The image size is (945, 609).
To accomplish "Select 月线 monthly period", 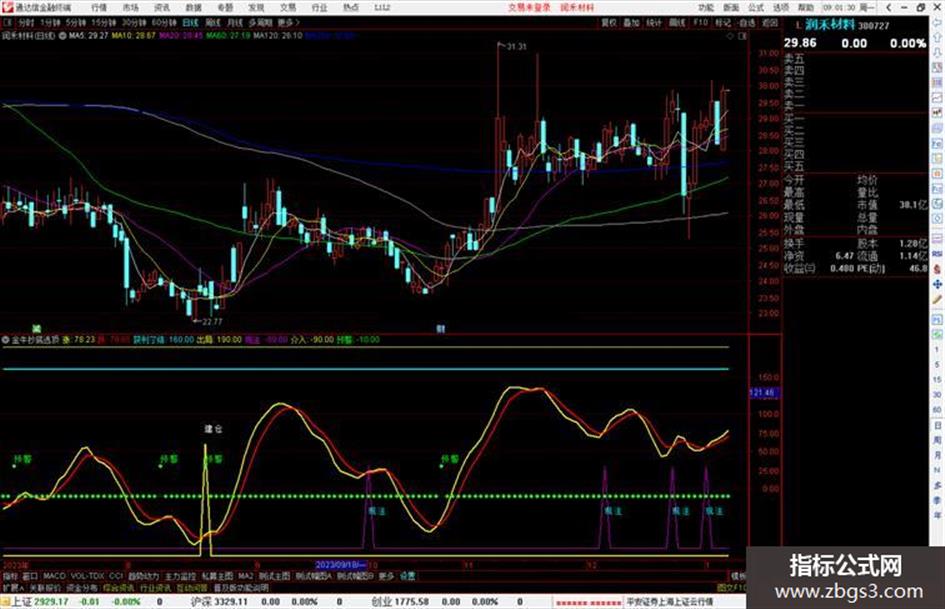I will click(235, 23).
